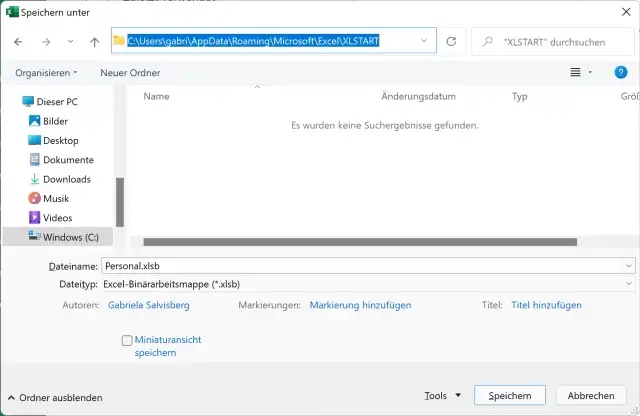Viewport: 640px width, 416px height.
Task: Open the help question mark icon
Action: pos(620,72)
